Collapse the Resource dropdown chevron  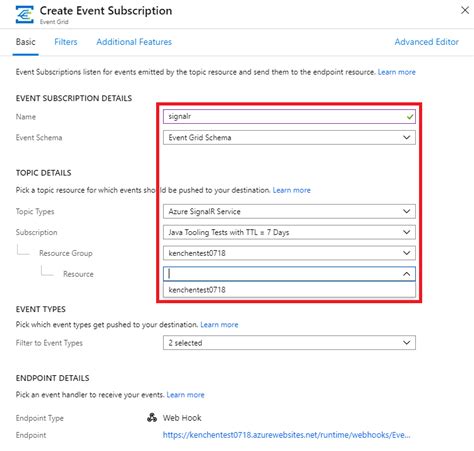406,274
